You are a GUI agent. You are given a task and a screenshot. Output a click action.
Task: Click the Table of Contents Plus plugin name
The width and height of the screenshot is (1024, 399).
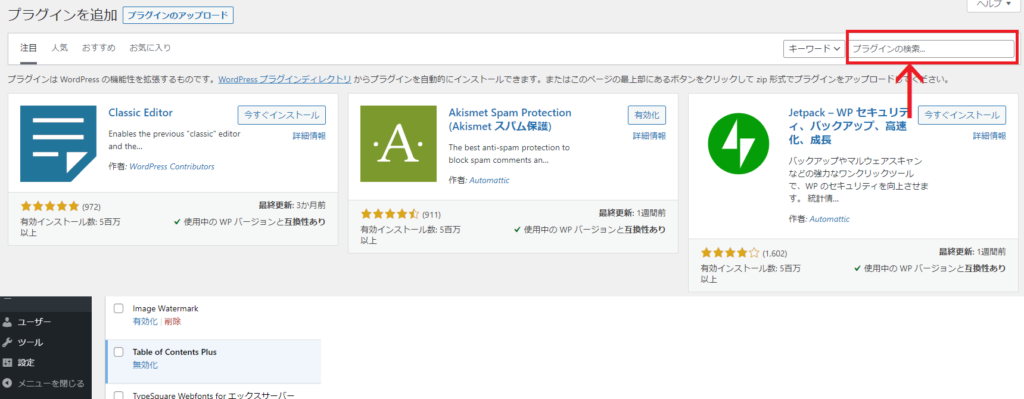tap(174, 352)
